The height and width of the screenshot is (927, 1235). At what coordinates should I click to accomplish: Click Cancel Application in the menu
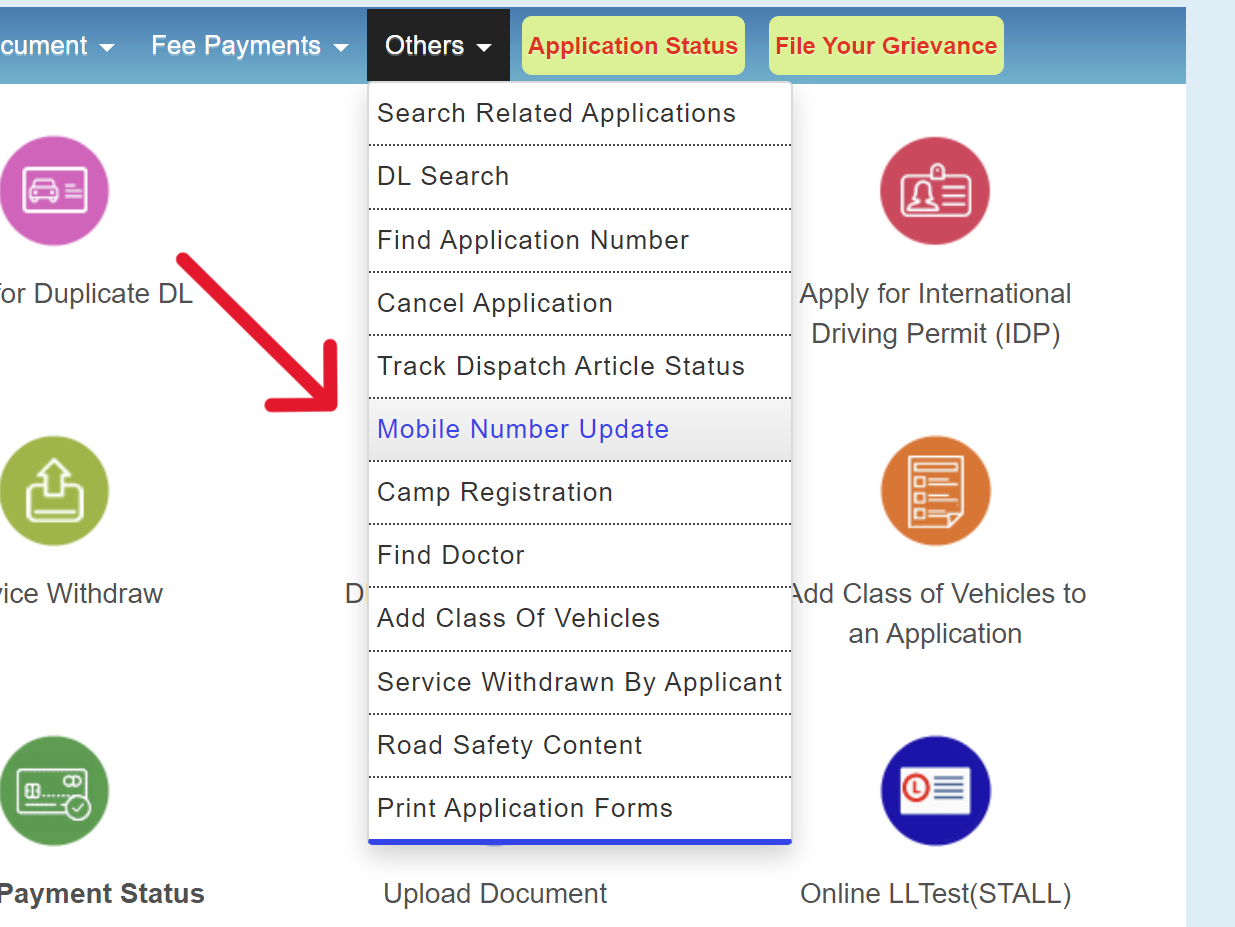point(495,303)
